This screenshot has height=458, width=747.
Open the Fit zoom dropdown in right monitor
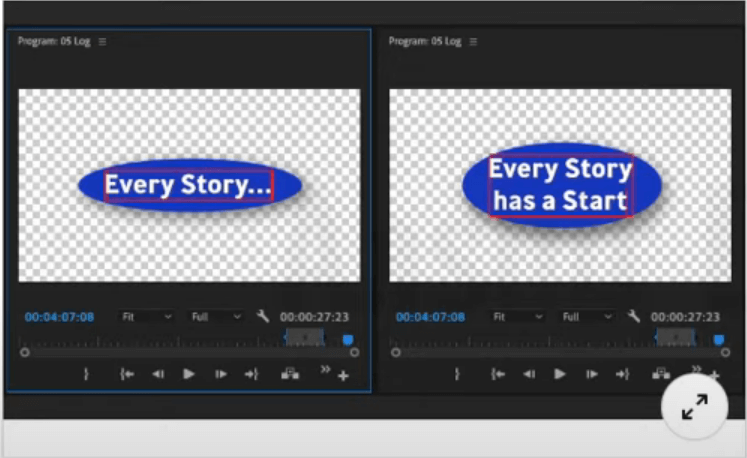[x=517, y=317]
